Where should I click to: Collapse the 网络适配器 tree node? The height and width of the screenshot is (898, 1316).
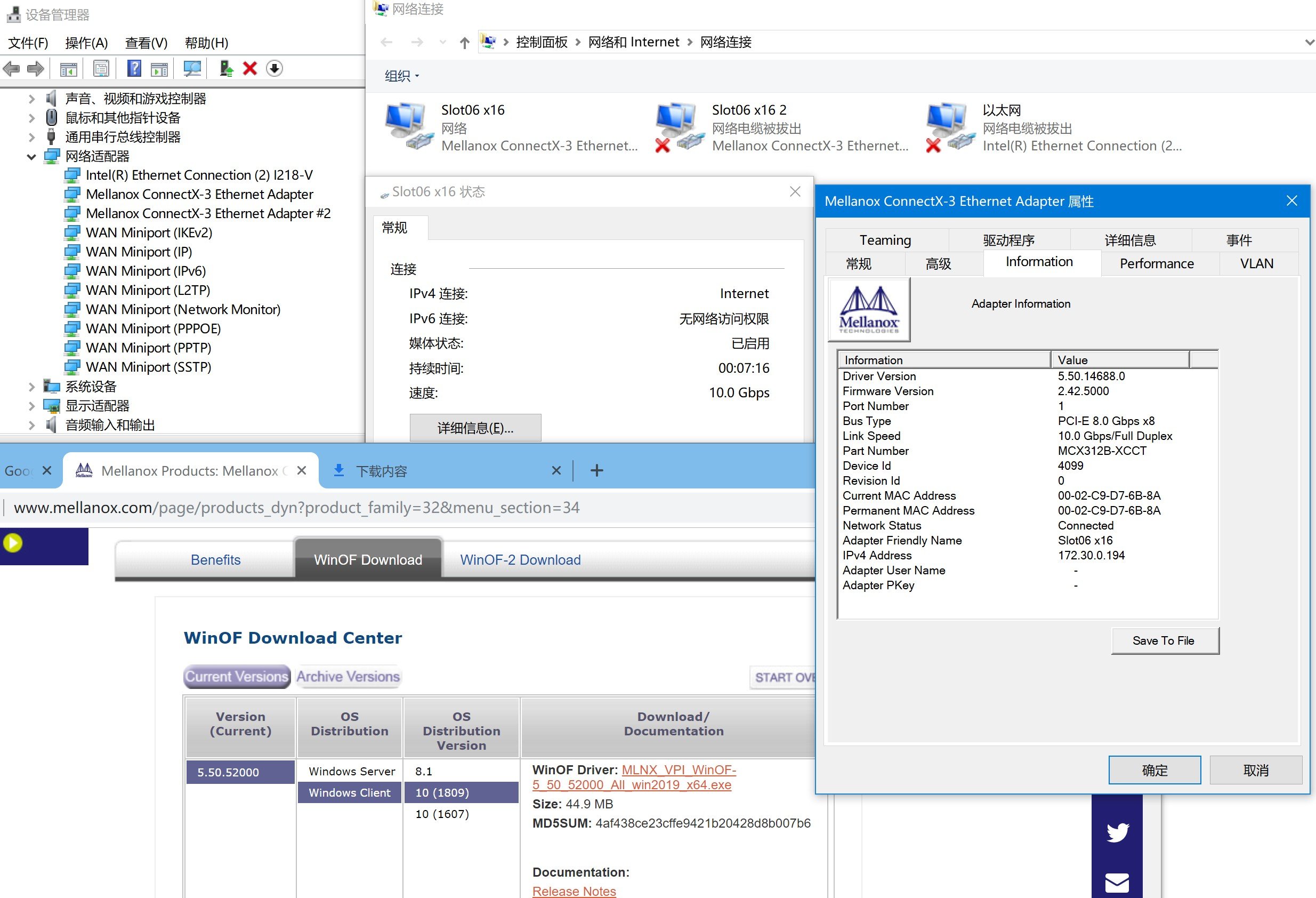coord(31,156)
